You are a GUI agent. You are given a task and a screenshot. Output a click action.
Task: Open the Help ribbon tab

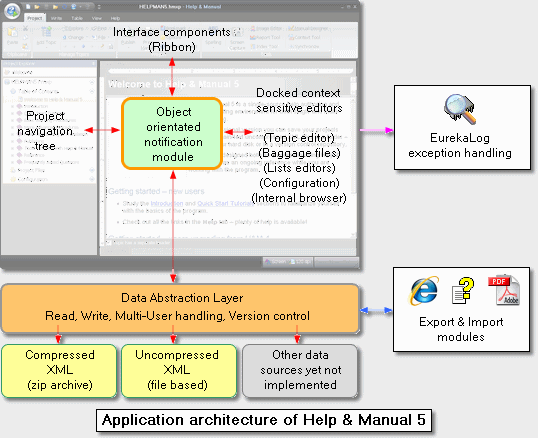115,18
